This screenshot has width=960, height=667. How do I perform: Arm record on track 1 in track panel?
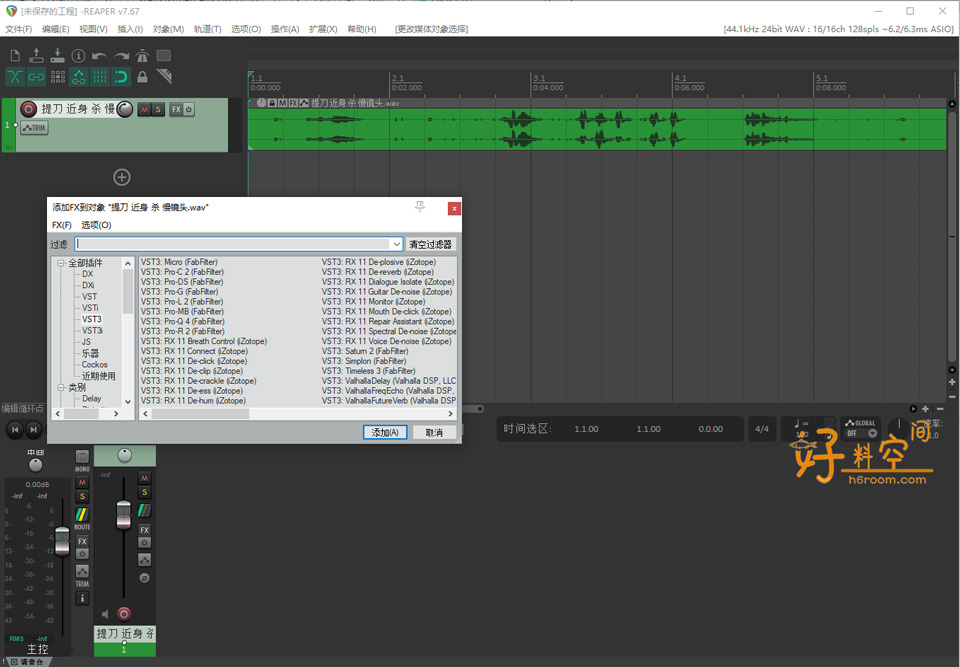28,109
